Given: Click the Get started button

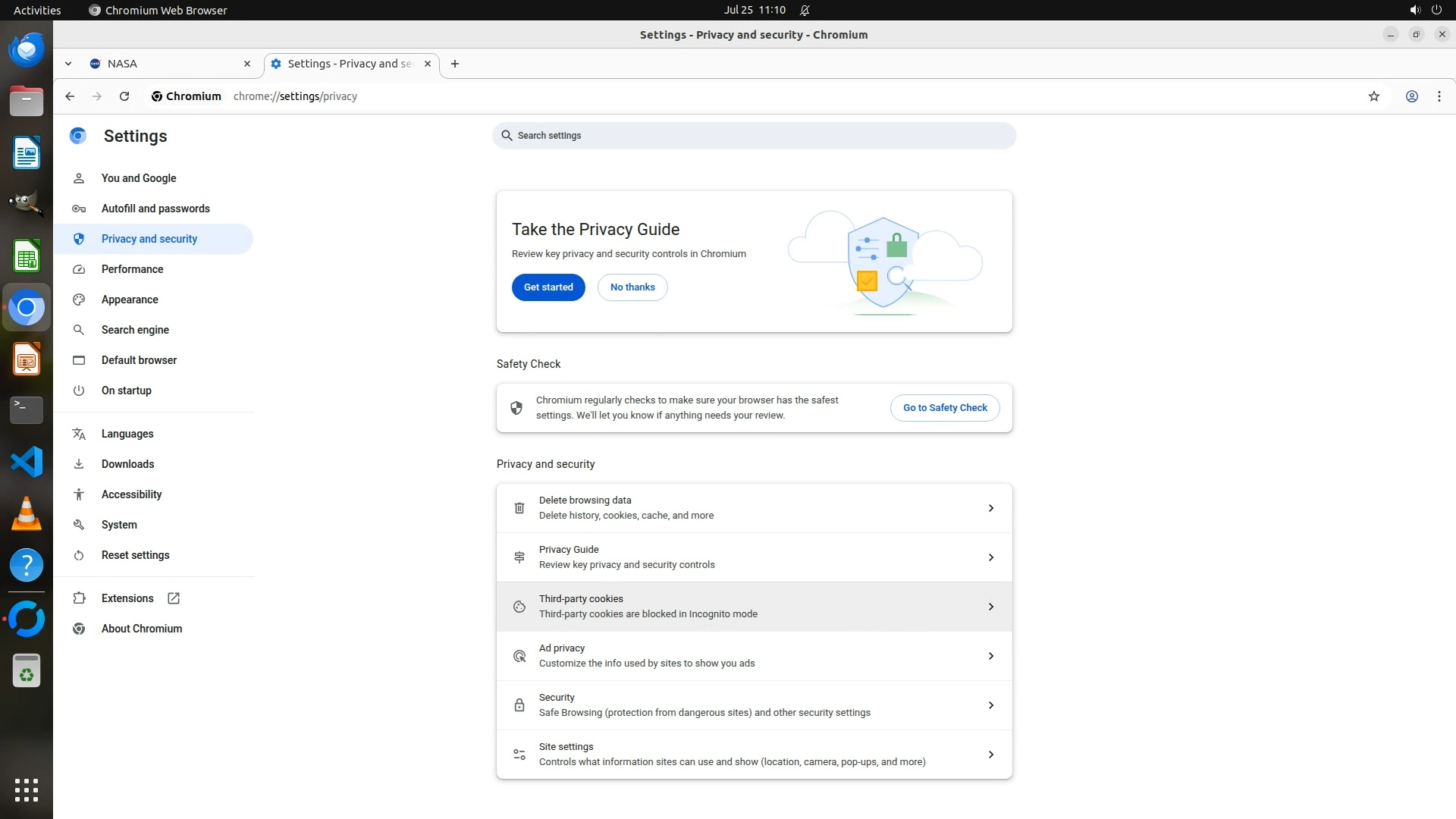Looking at the screenshot, I should [548, 287].
